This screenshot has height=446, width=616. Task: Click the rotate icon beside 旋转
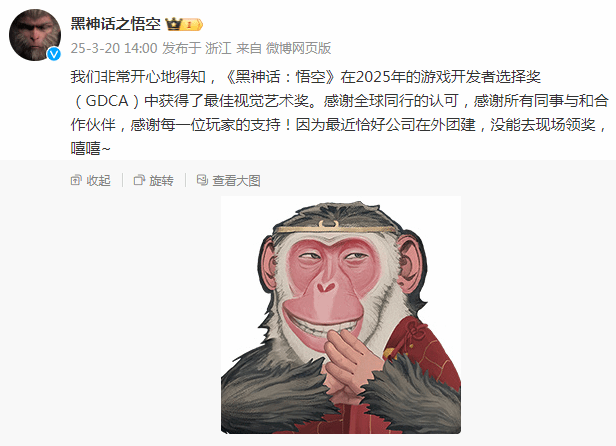tap(139, 180)
